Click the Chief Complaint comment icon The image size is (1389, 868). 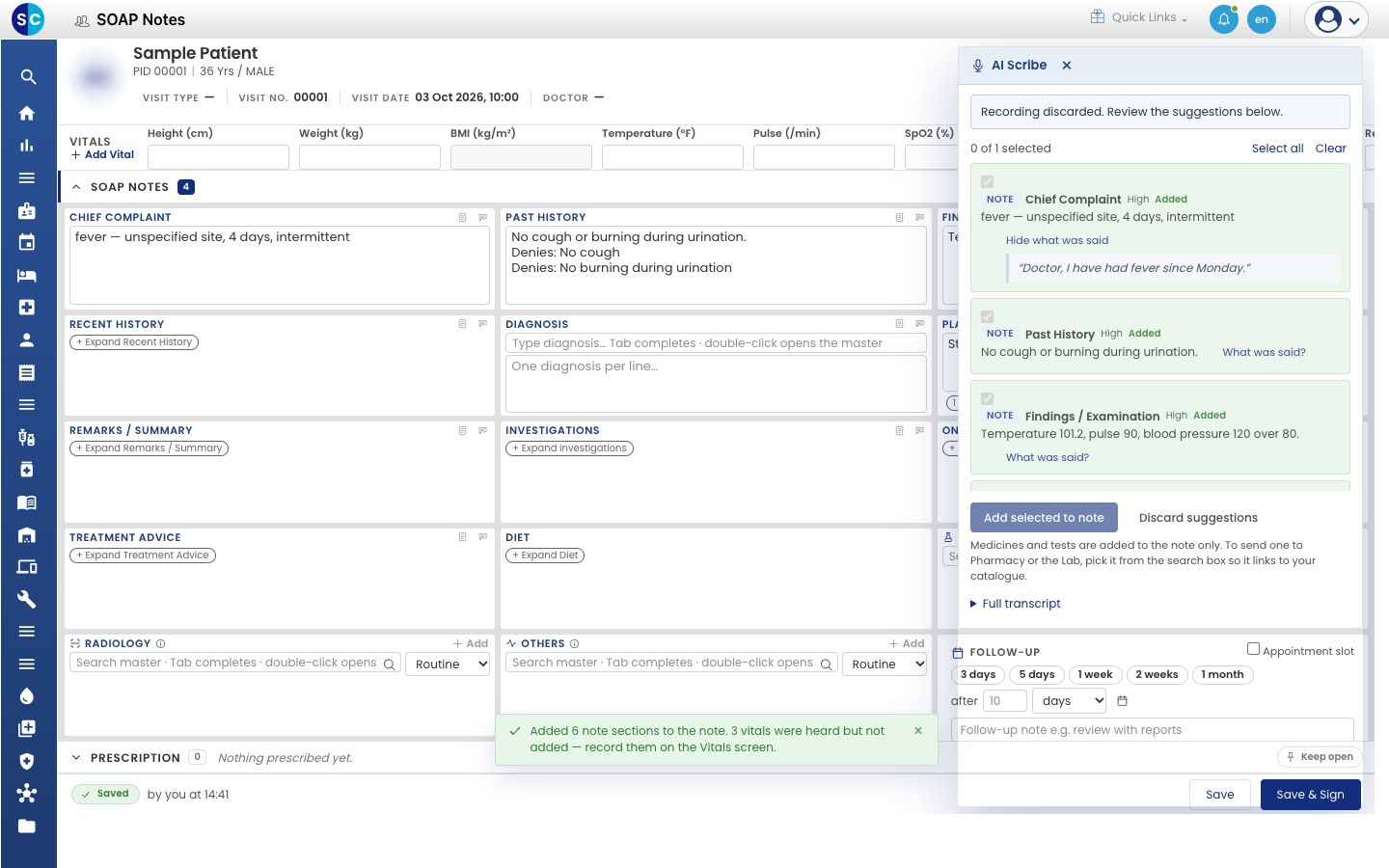(483, 218)
